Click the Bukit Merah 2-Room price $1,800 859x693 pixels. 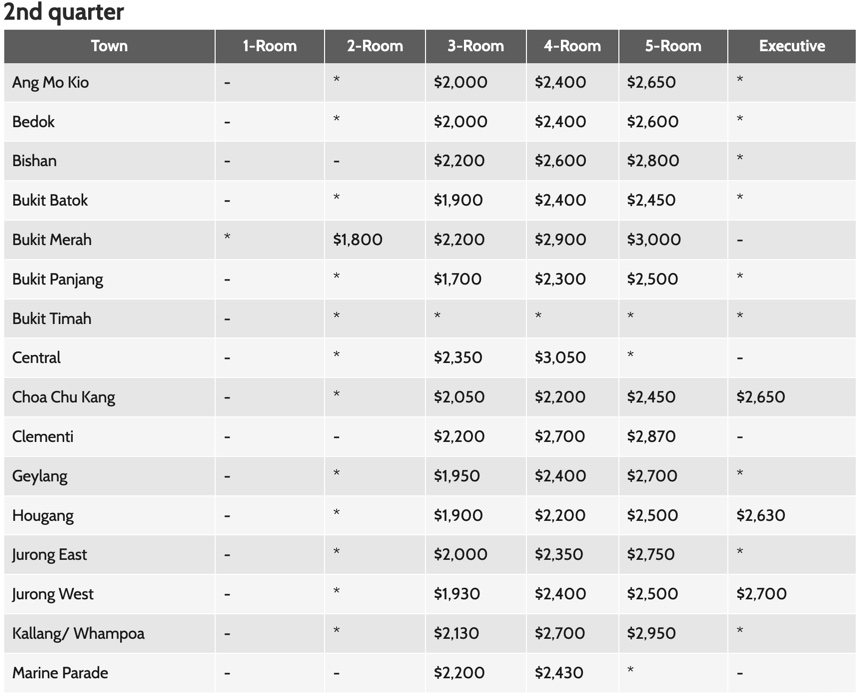tap(358, 239)
